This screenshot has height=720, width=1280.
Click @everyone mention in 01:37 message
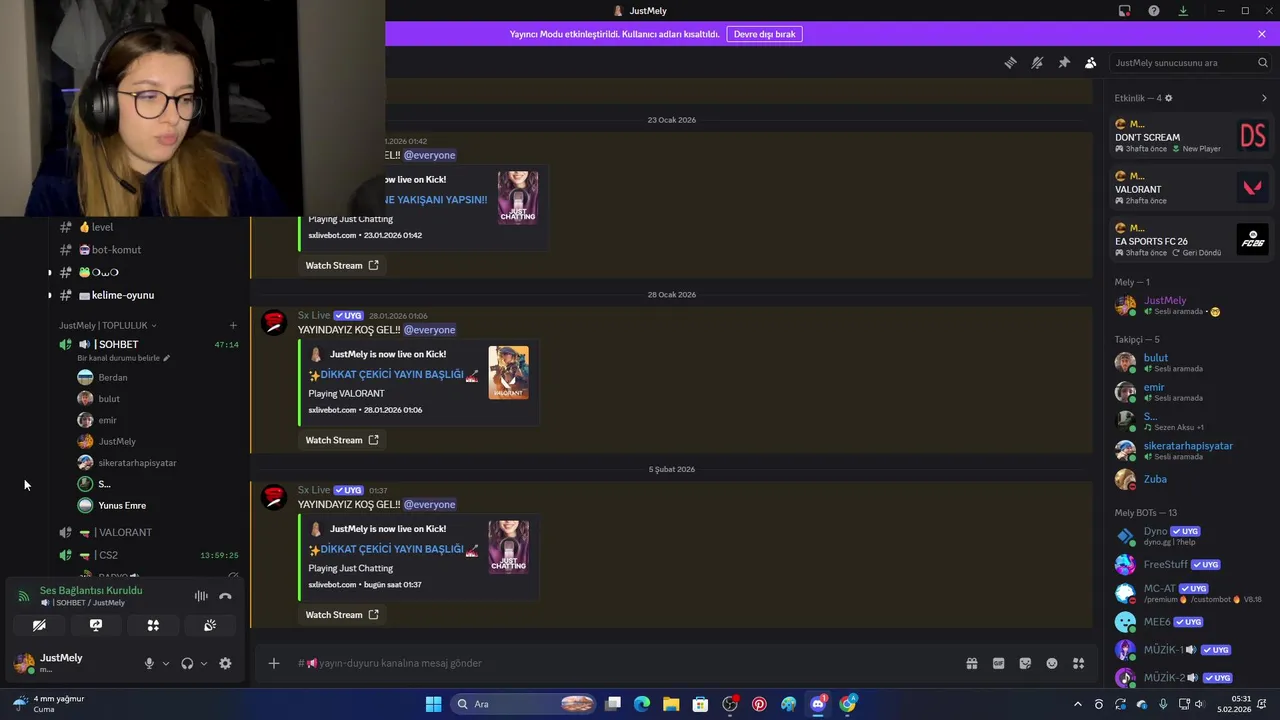tap(429, 504)
